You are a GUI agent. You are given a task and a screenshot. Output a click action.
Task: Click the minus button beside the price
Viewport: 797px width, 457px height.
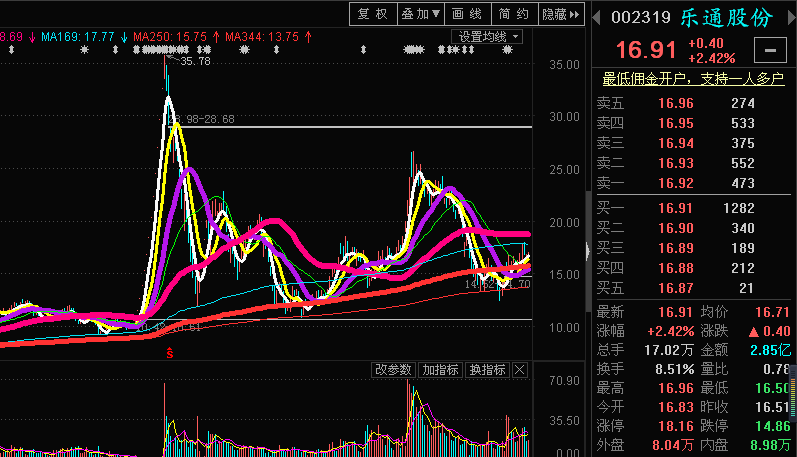pyautogui.click(x=771, y=50)
